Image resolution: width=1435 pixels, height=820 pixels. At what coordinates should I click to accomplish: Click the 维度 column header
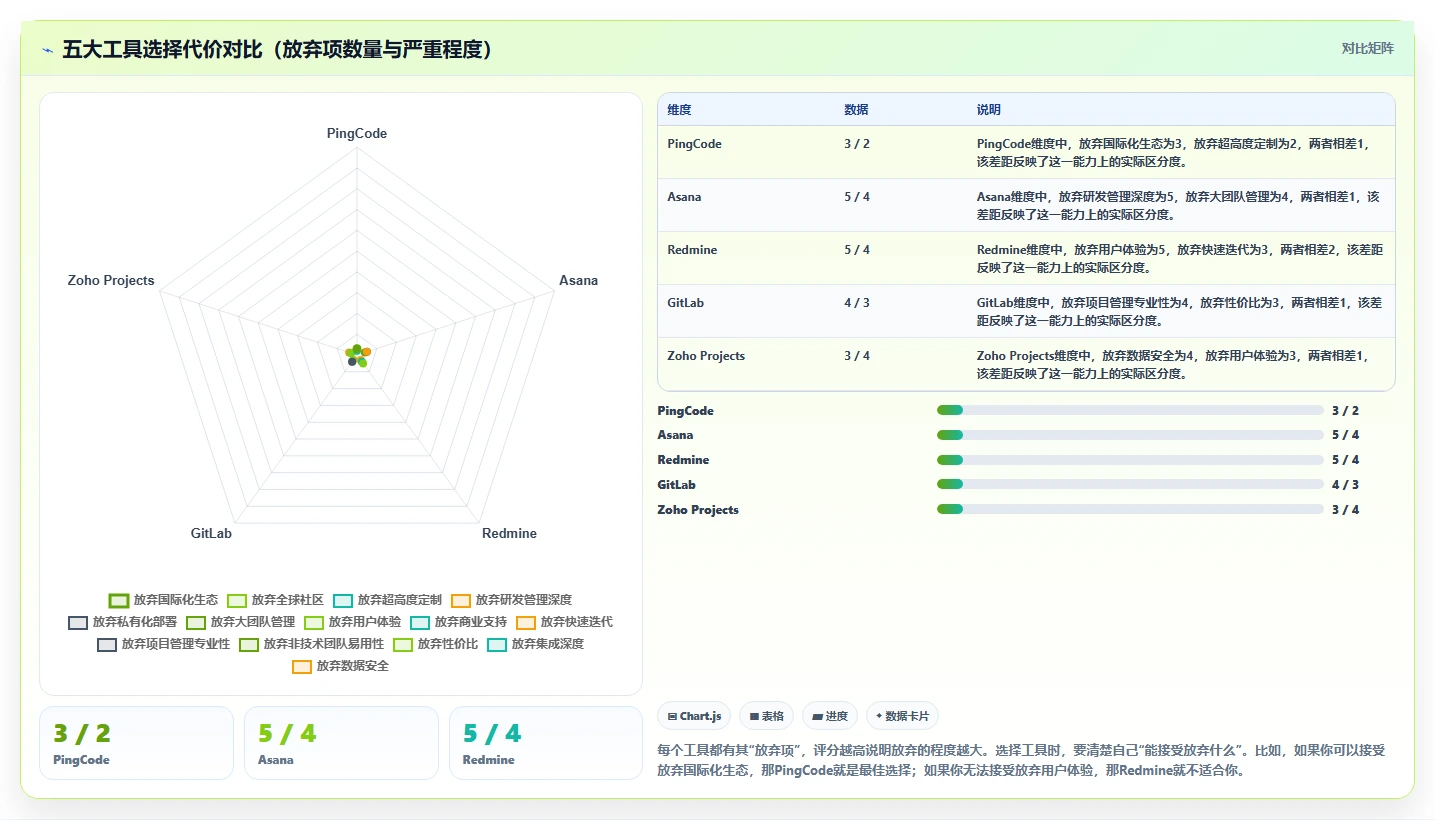679,110
